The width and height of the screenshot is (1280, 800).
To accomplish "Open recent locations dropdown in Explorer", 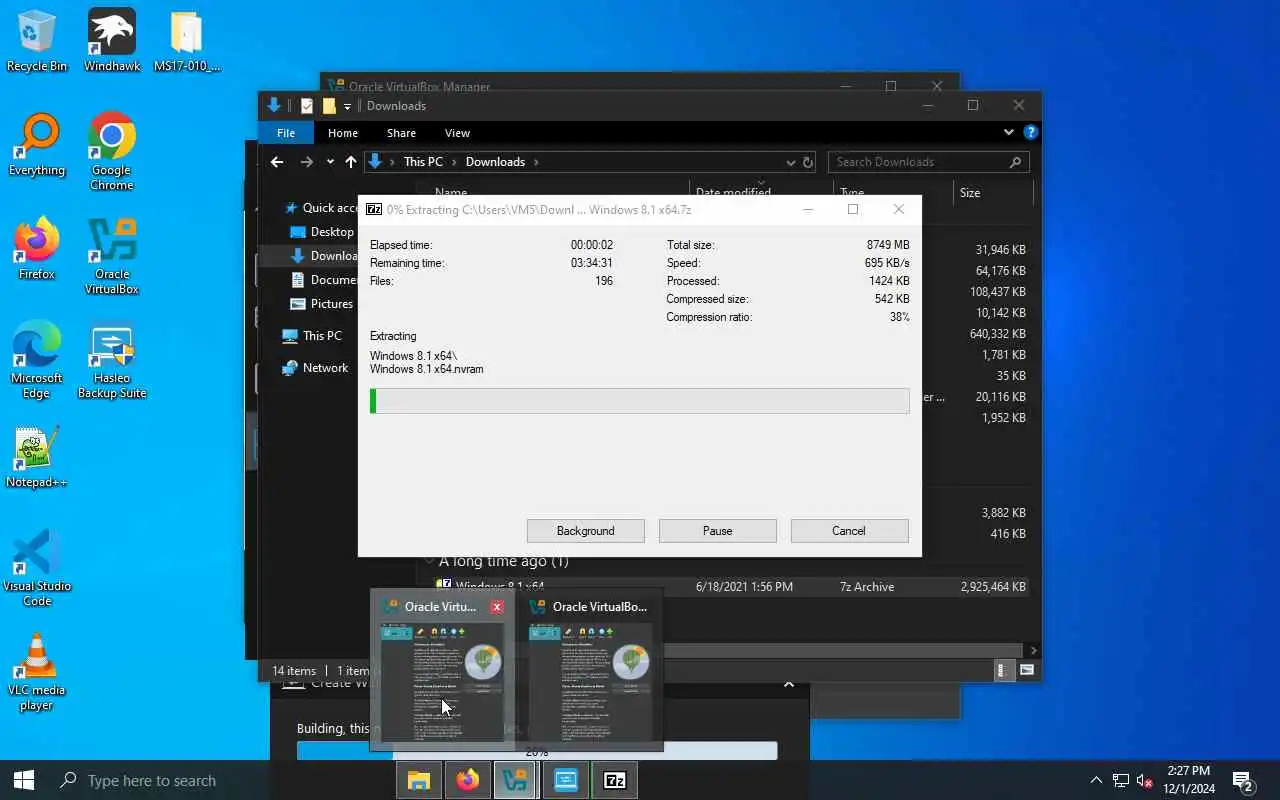I will pos(330,162).
